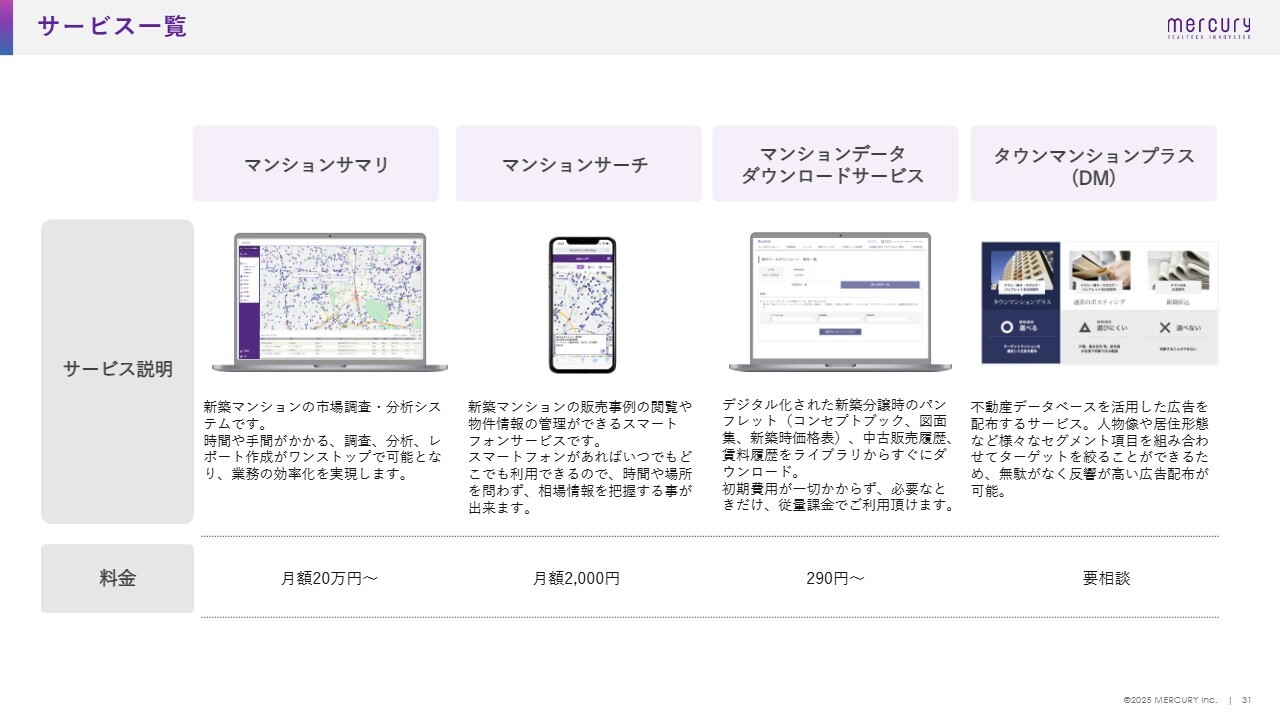
Task: Click the 料金 row label
Action: click(x=118, y=578)
